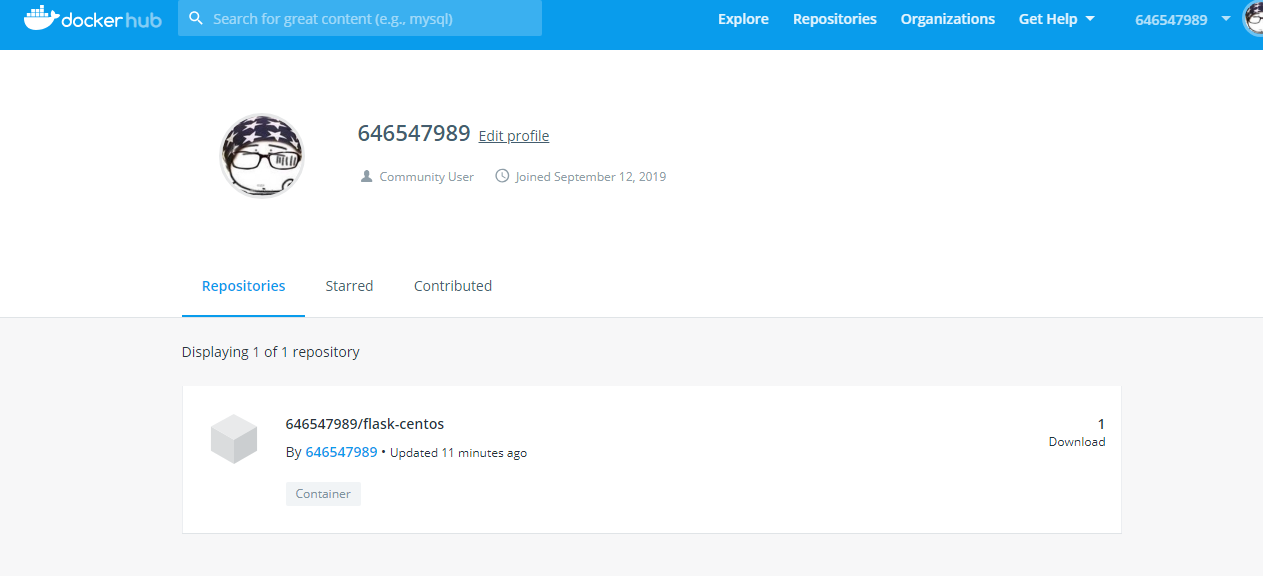Click the small avatar in top navigation
Screen dimensions: 1263x576
coord(1253,18)
